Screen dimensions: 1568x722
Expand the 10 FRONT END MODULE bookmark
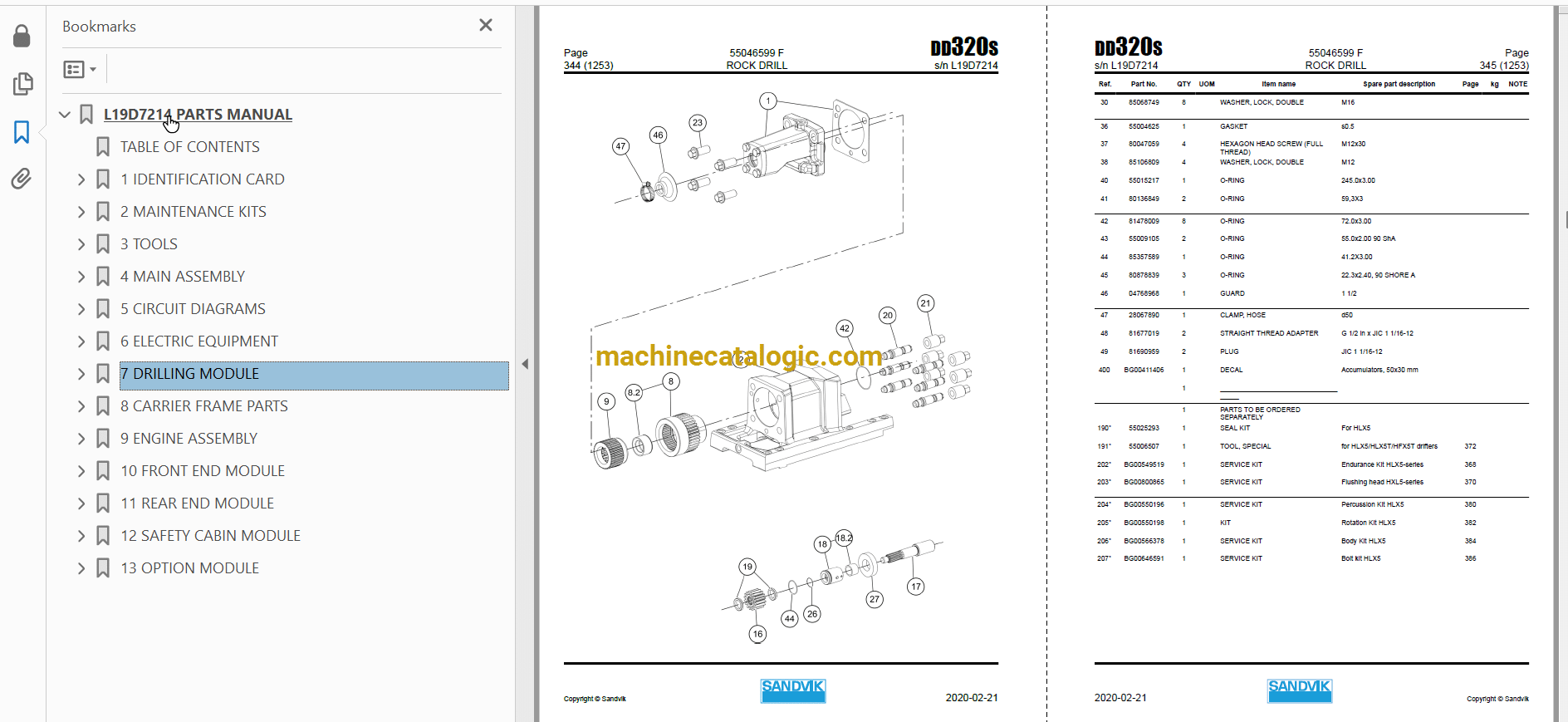point(81,471)
